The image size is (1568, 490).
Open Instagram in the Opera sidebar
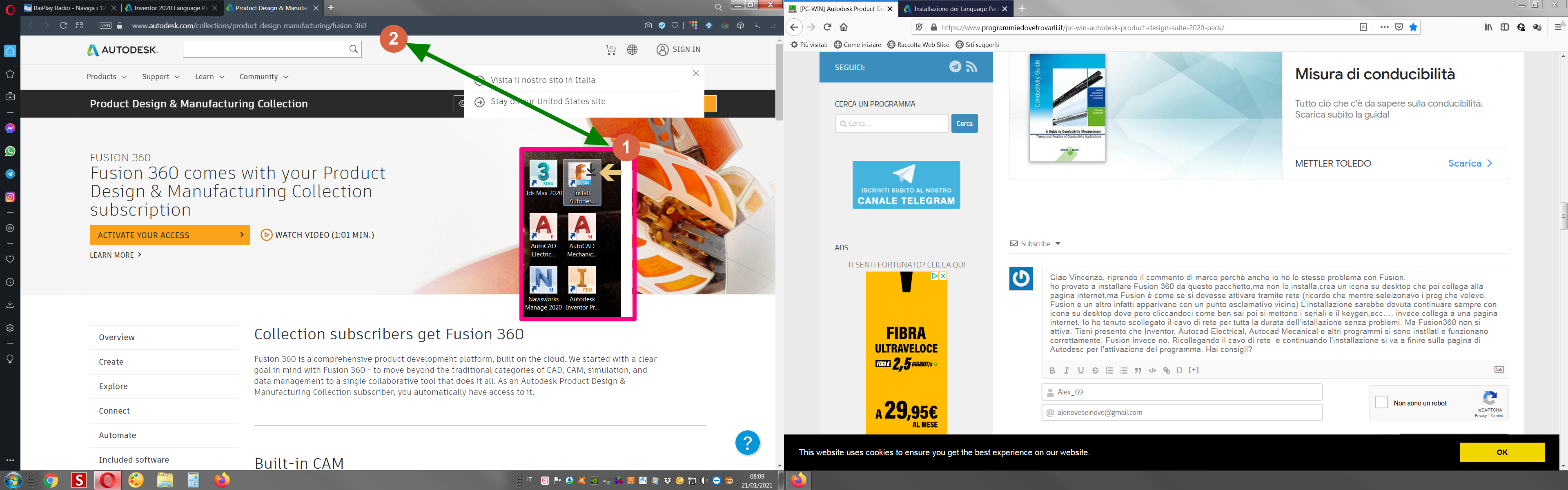(10, 196)
